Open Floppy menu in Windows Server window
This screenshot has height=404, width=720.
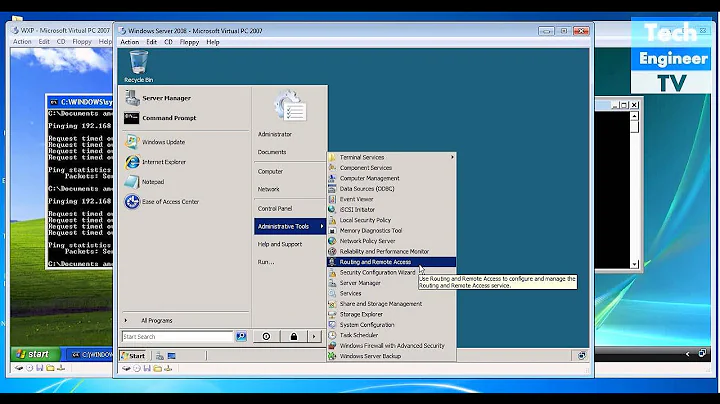point(189,42)
